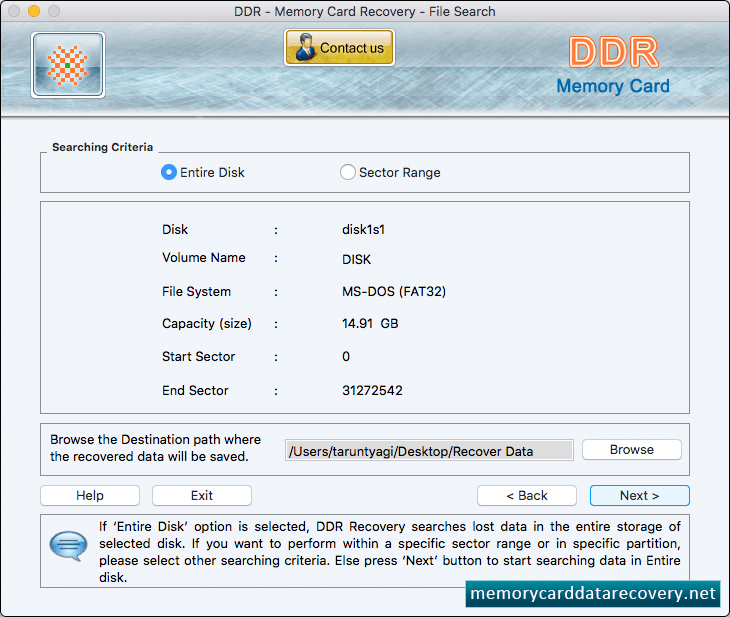Click the orange checkered app logo icon

68,65
